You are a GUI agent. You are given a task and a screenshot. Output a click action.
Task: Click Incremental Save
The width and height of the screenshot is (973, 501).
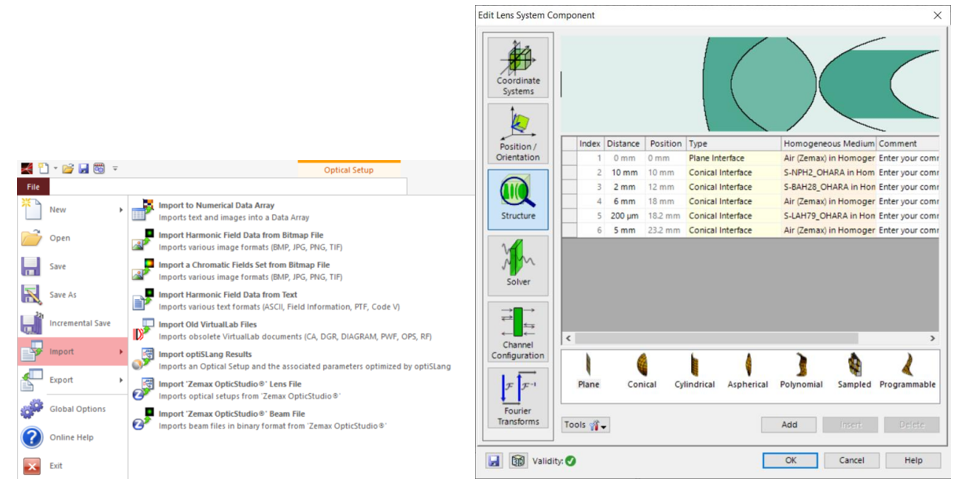pos(72,323)
